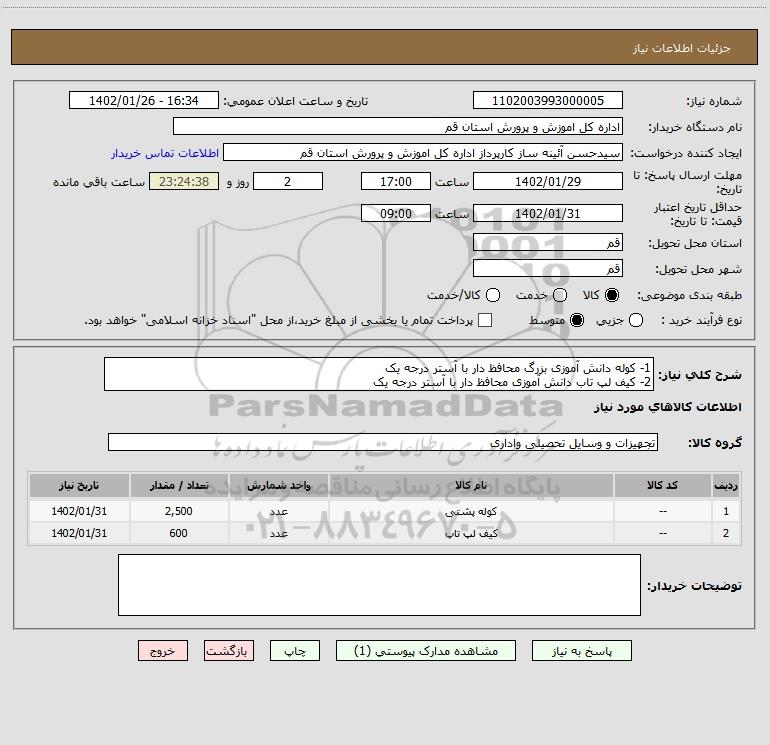Click the remaining days field showing 2

[288, 181]
